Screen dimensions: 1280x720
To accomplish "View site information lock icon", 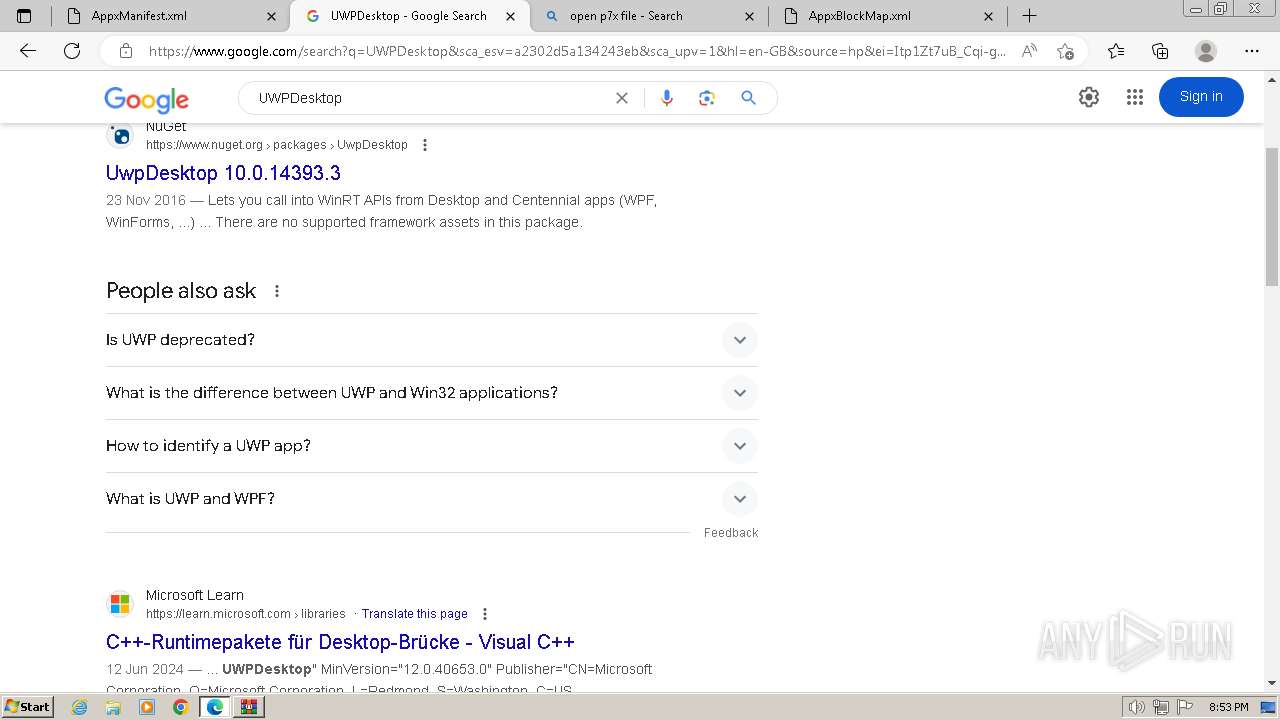I will (x=126, y=51).
